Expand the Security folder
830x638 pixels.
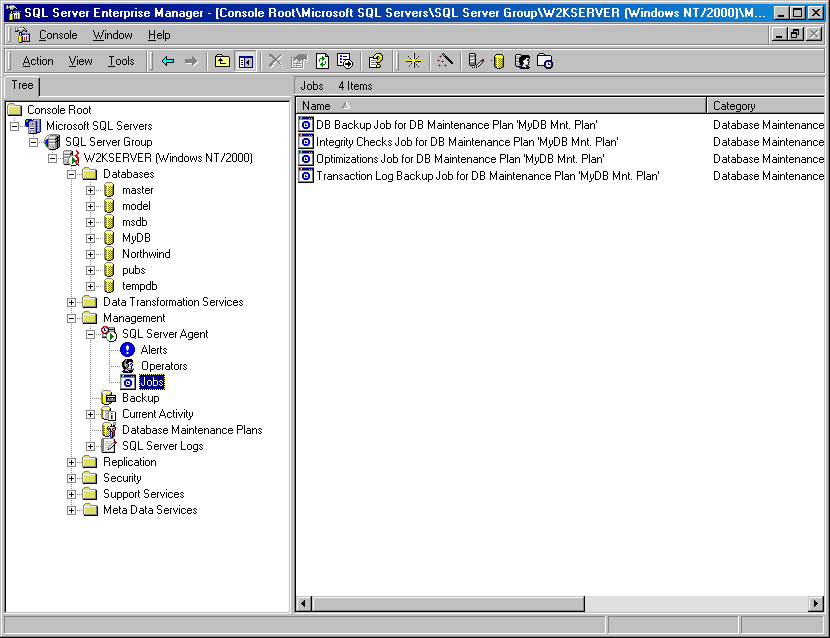[71, 478]
